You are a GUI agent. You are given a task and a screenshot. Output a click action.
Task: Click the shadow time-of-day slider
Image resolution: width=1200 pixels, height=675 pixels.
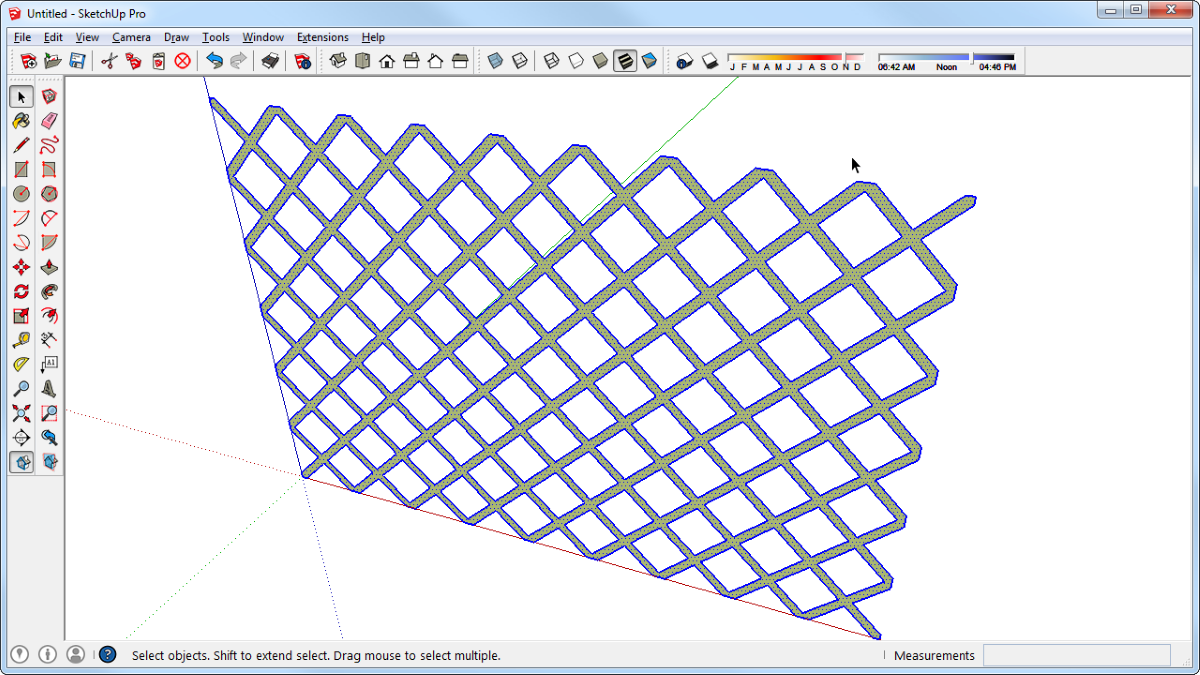(x=946, y=57)
